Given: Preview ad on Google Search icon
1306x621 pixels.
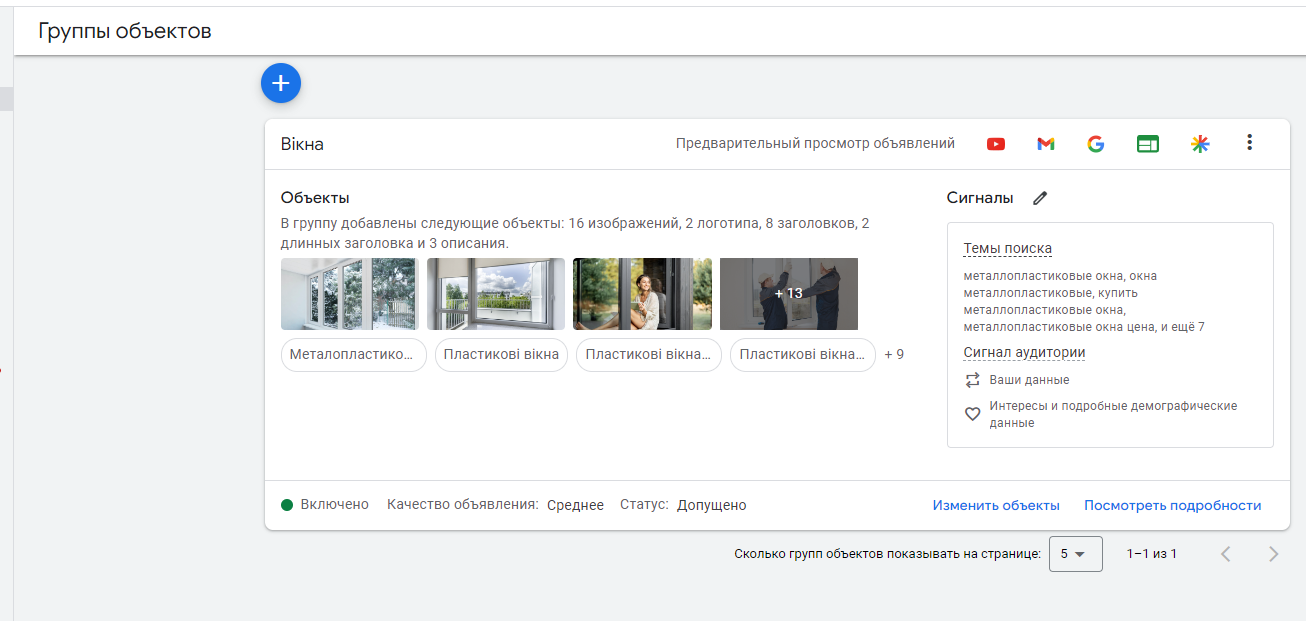Looking at the screenshot, I should point(1096,144).
